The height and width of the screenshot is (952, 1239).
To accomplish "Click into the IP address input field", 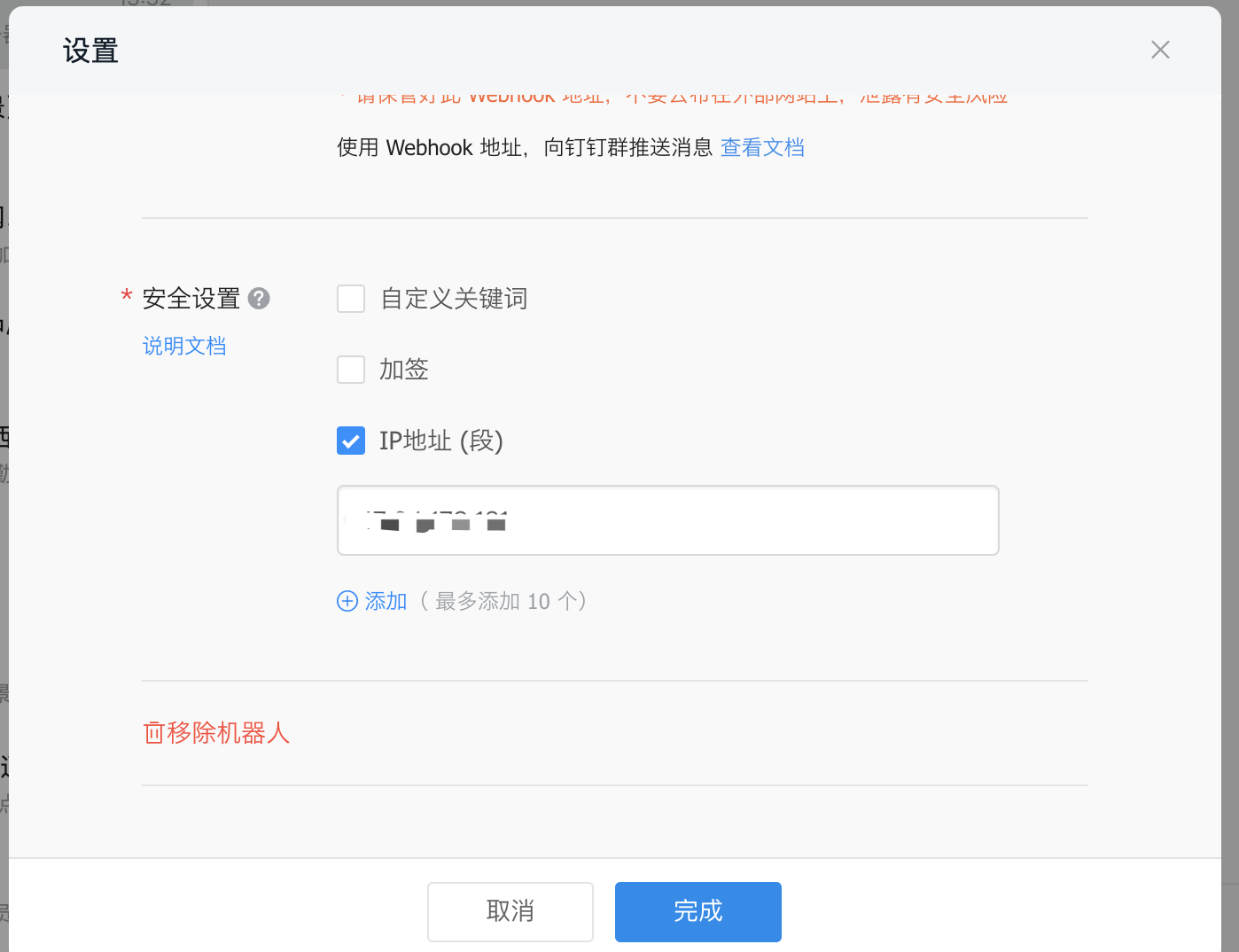I will (668, 520).
